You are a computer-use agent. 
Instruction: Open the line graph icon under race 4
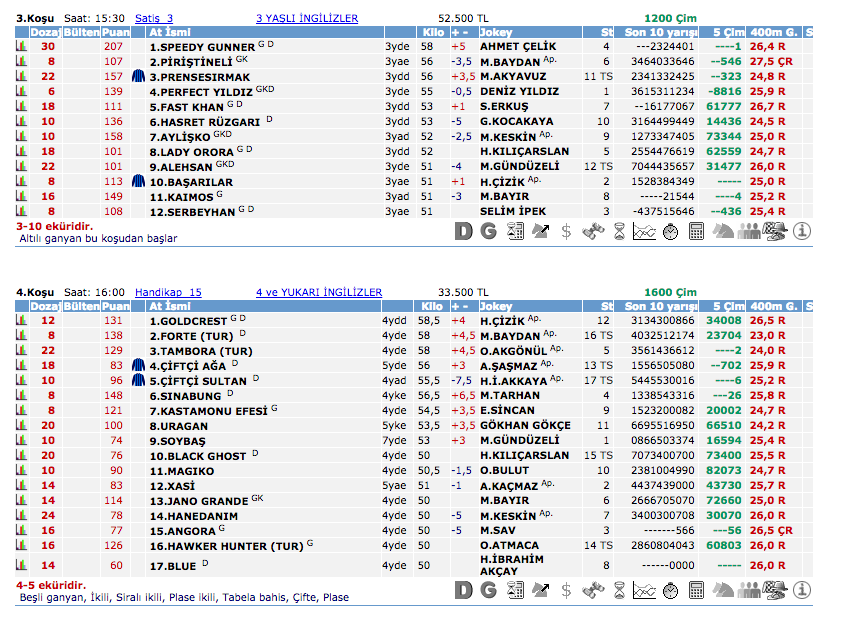point(645,590)
